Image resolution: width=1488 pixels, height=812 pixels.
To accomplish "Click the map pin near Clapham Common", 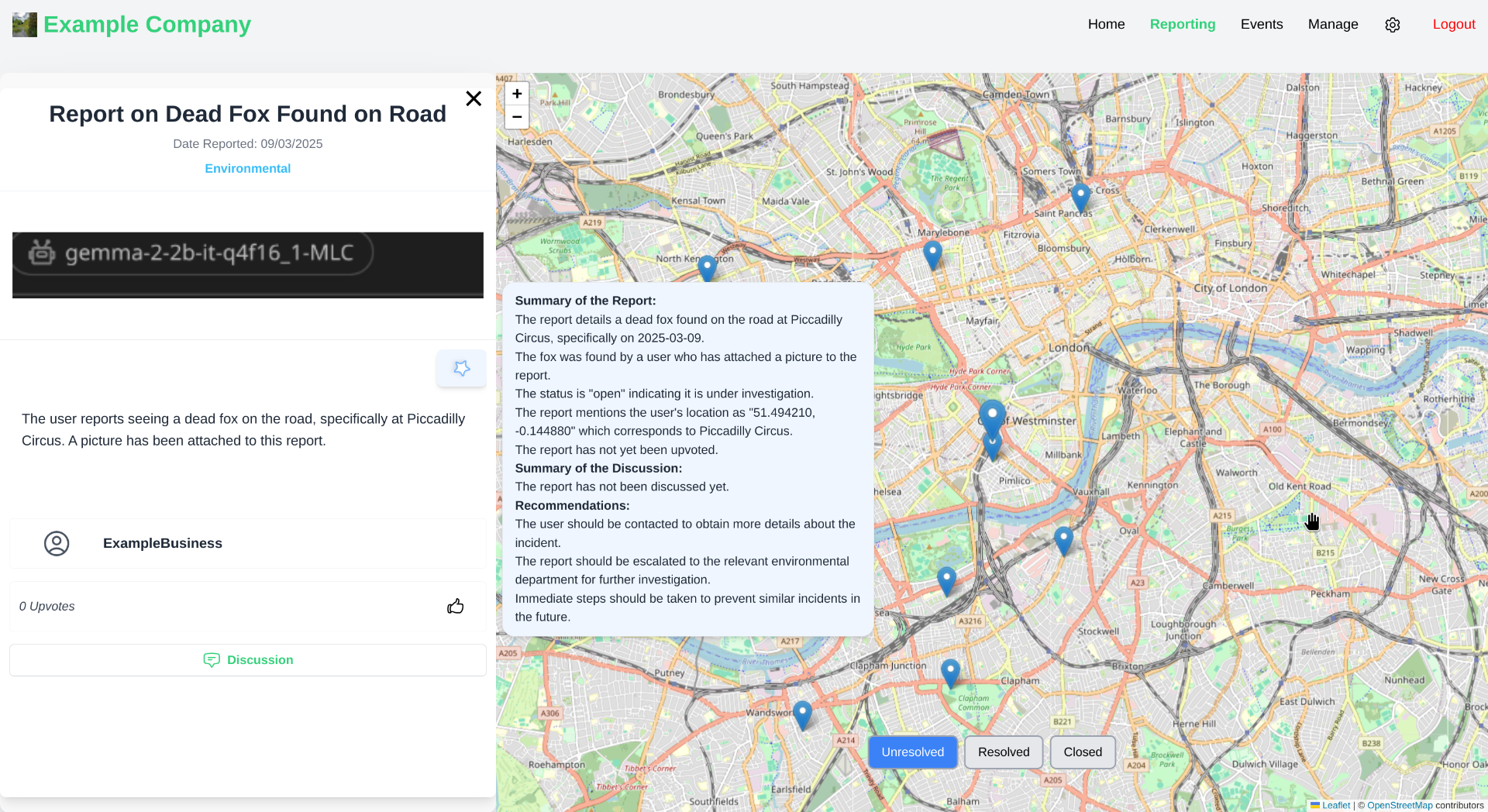I will point(950,671).
